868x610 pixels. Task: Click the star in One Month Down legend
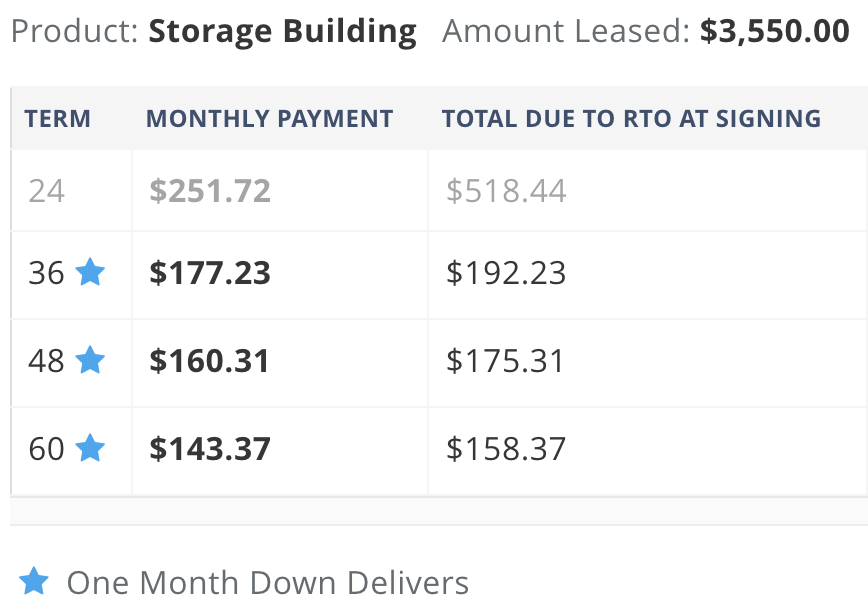coord(34,581)
